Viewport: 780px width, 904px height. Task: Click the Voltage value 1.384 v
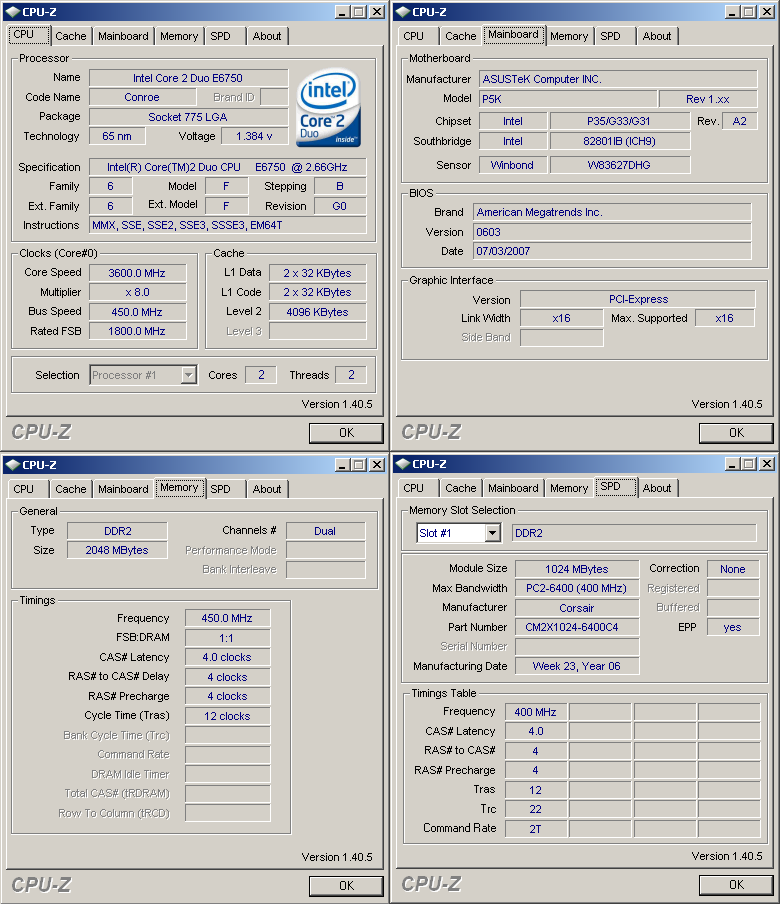(x=254, y=136)
